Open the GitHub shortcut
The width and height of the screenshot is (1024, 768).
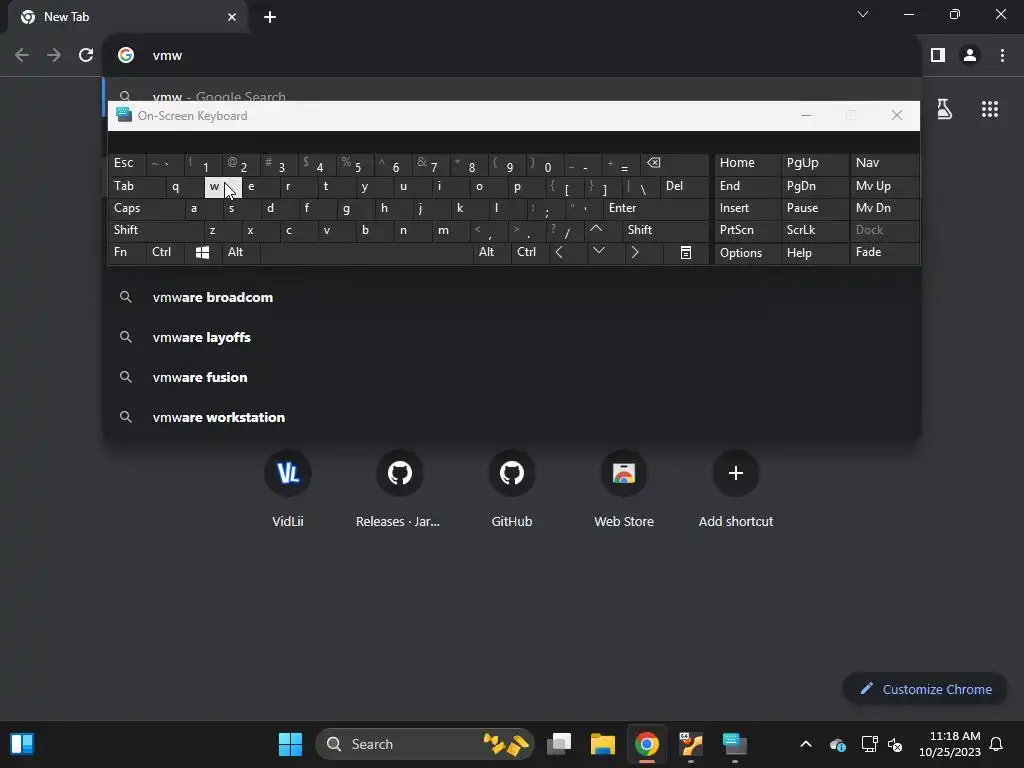pos(511,488)
